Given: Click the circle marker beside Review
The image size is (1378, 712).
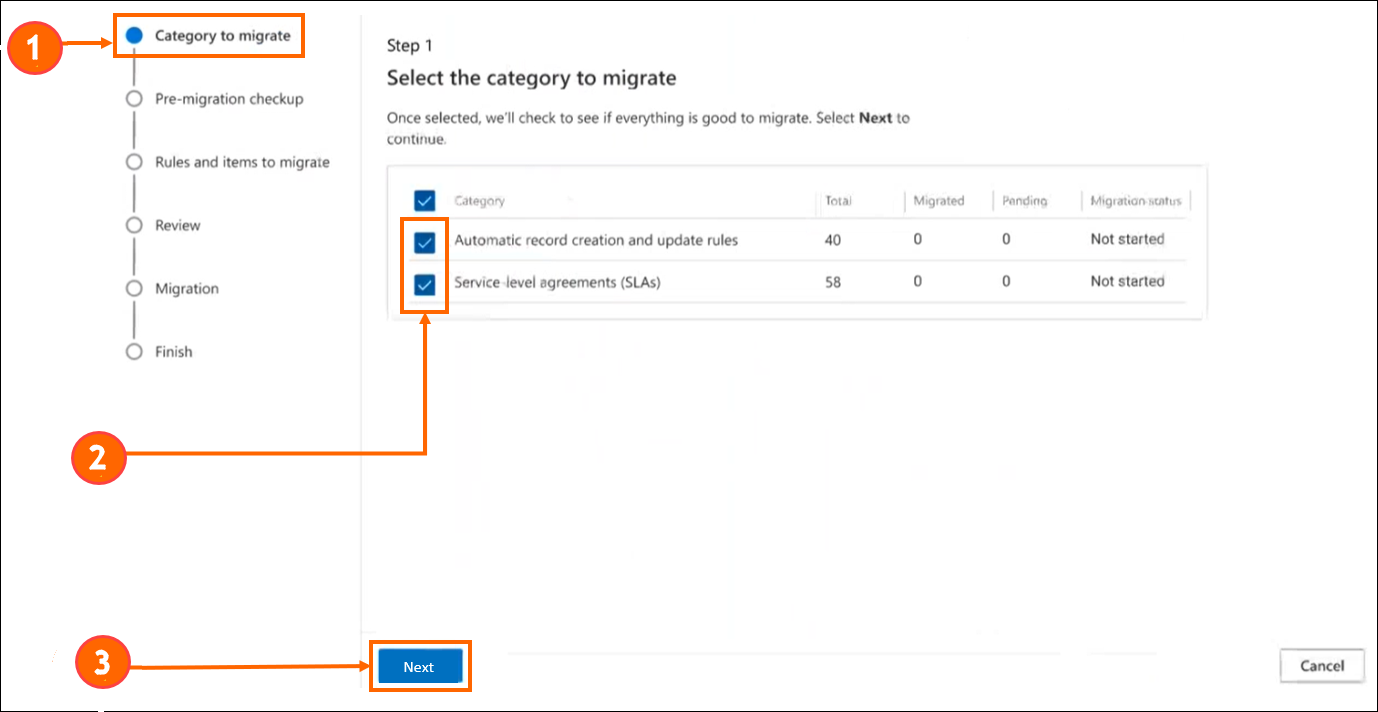Looking at the screenshot, I should click(x=134, y=225).
